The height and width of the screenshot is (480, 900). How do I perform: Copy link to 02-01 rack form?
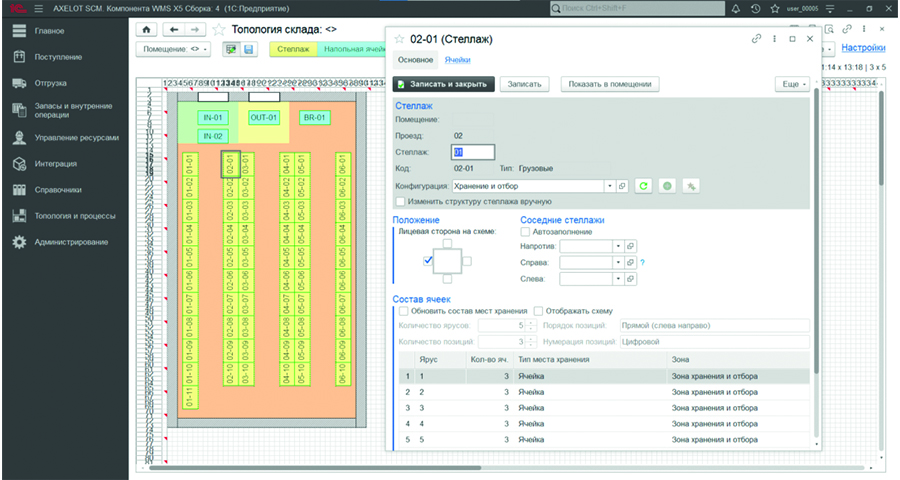click(757, 38)
